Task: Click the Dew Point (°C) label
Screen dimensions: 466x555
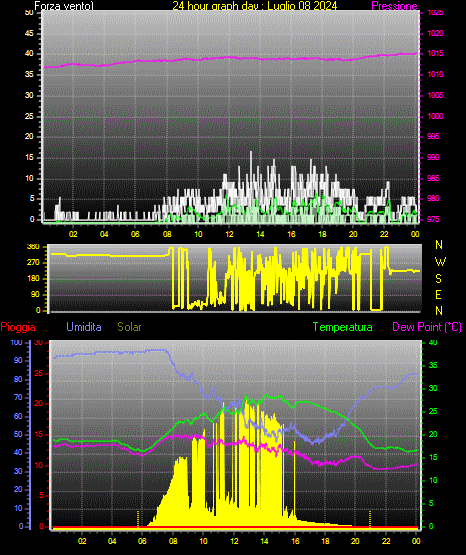Action: pos(427,327)
